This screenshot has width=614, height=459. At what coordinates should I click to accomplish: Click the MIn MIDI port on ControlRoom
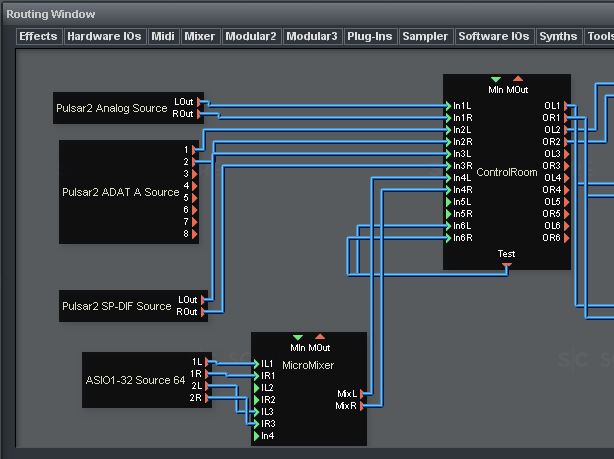tap(495, 79)
